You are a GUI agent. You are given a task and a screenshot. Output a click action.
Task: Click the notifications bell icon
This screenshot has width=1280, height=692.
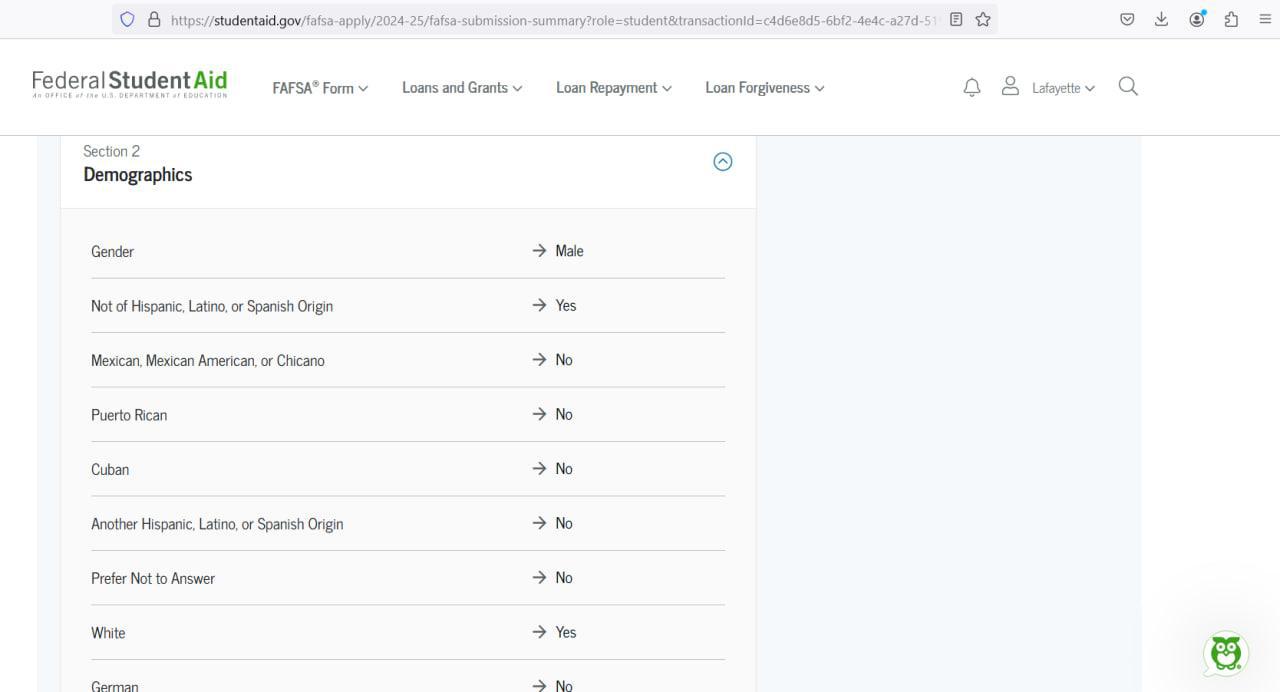pyautogui.click(x=971, y=88)
